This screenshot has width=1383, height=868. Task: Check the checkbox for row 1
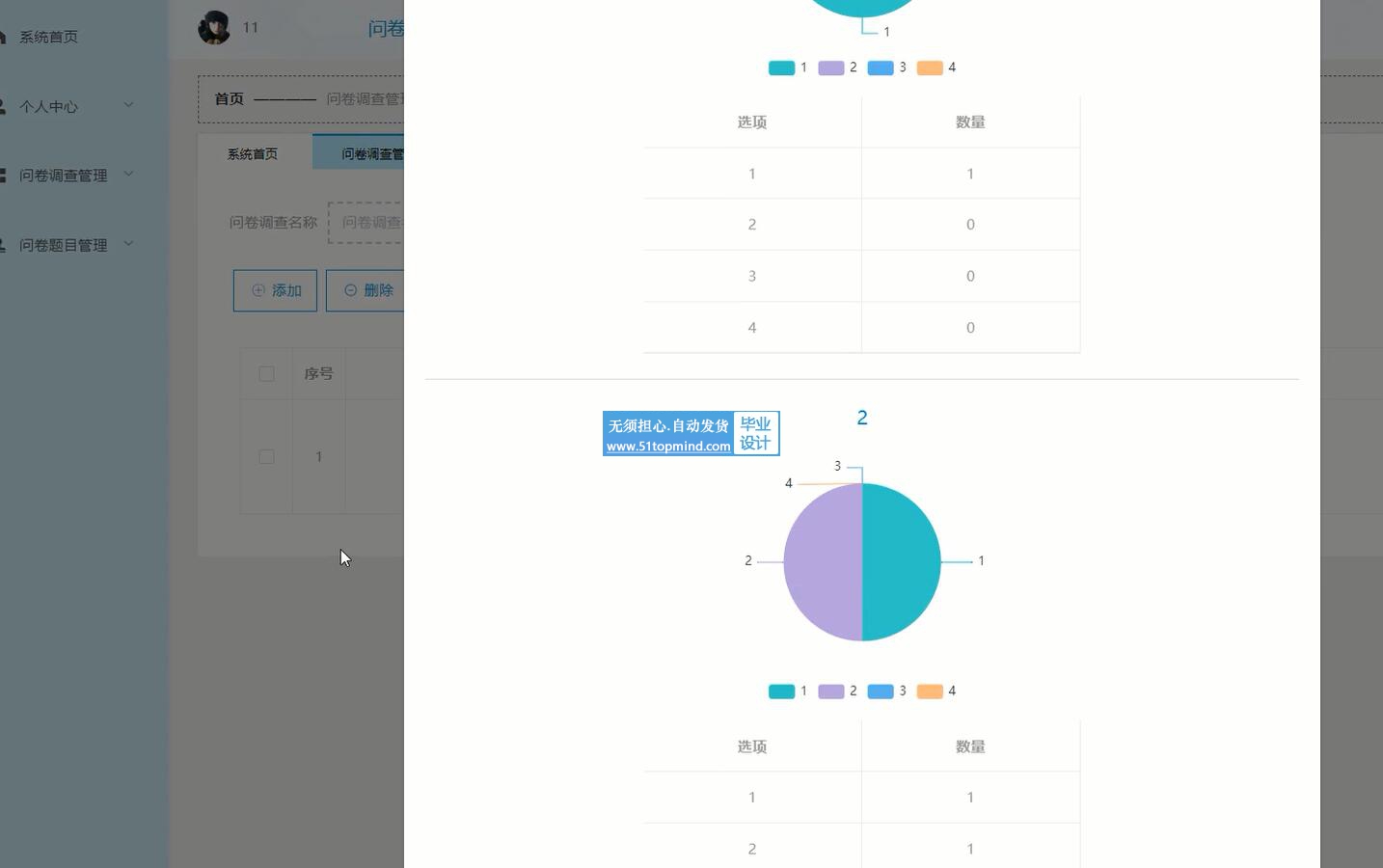point(266,456)
